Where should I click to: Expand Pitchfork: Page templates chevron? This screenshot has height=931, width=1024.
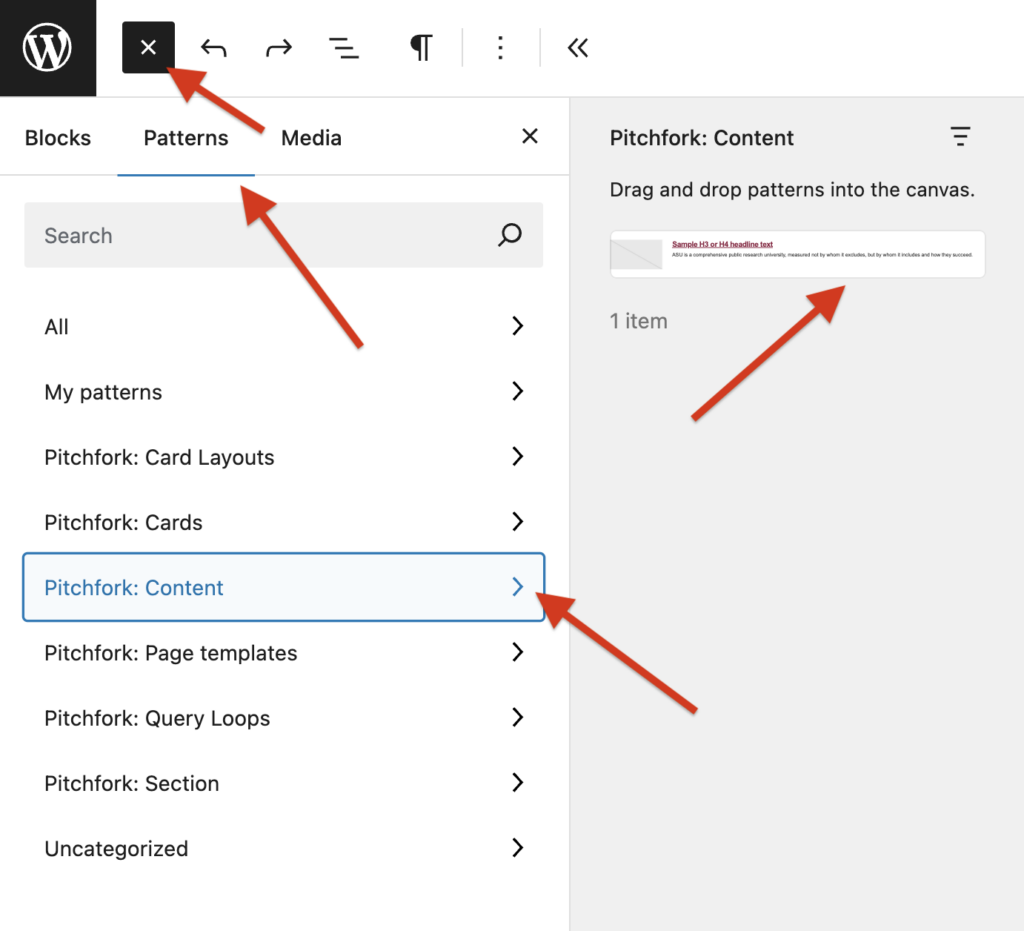(x=517, y=652)
